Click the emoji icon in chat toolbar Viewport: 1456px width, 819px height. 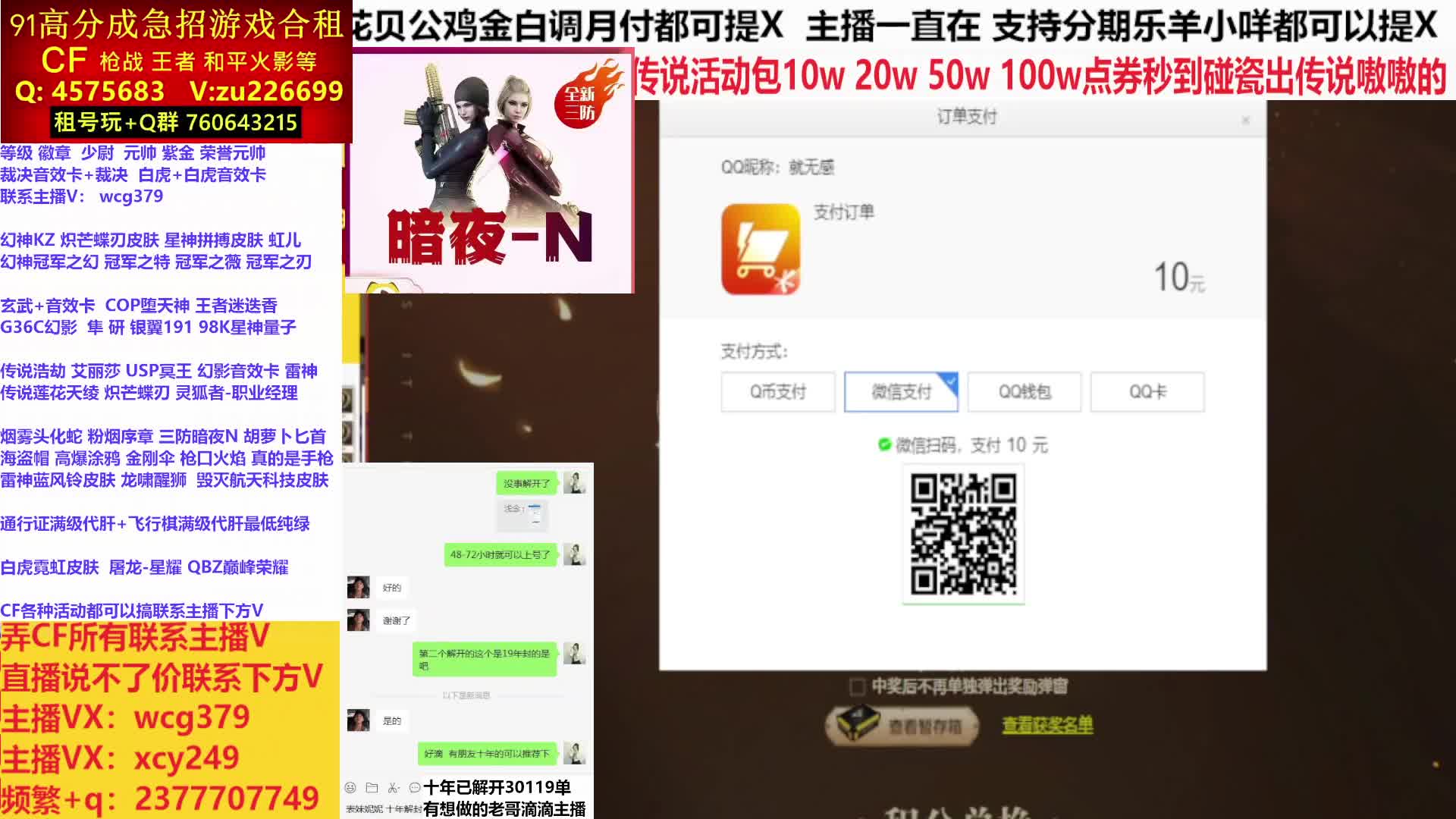point(350,788)
